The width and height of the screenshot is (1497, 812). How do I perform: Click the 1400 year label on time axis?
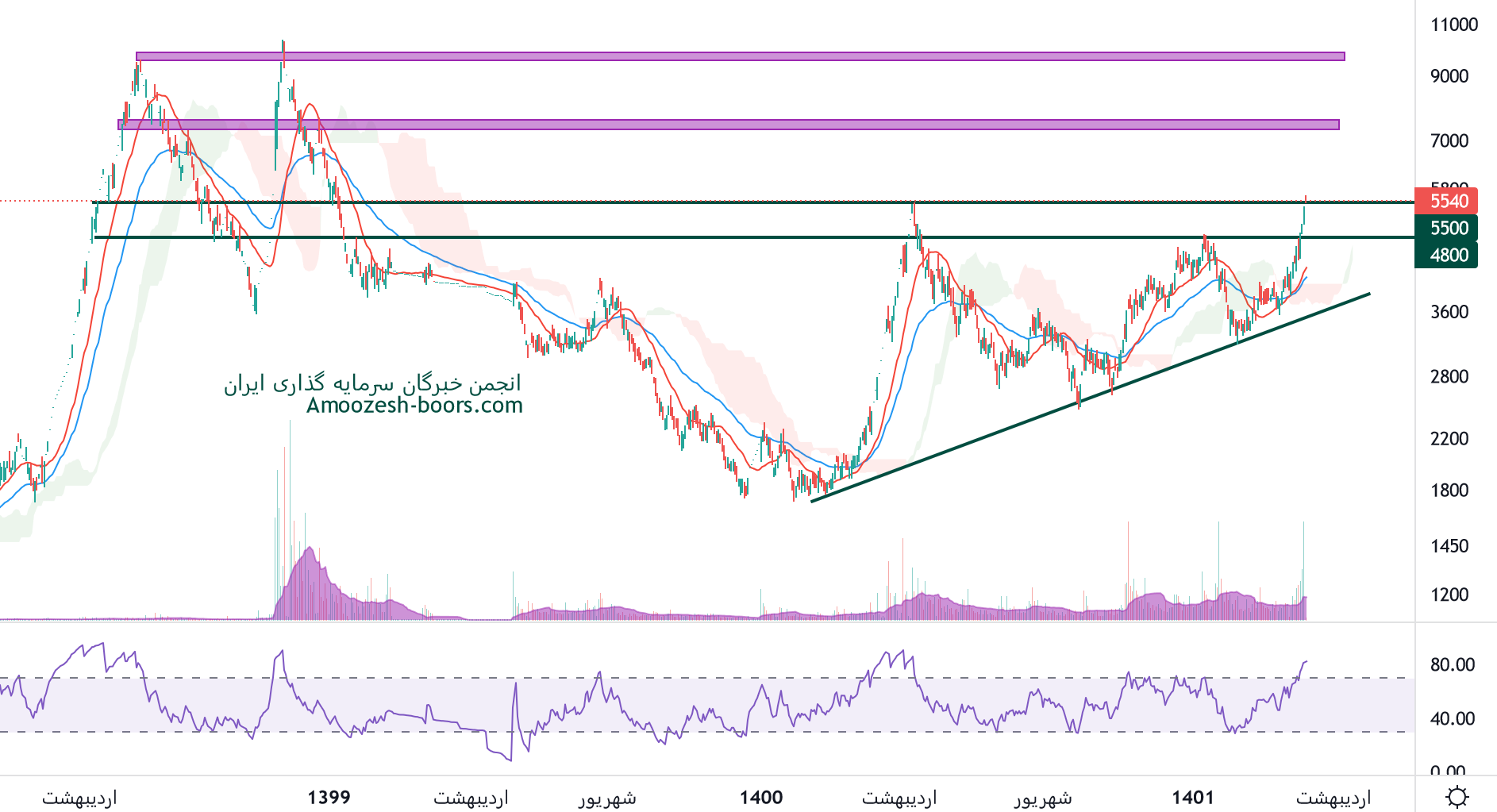click(761, 797)
